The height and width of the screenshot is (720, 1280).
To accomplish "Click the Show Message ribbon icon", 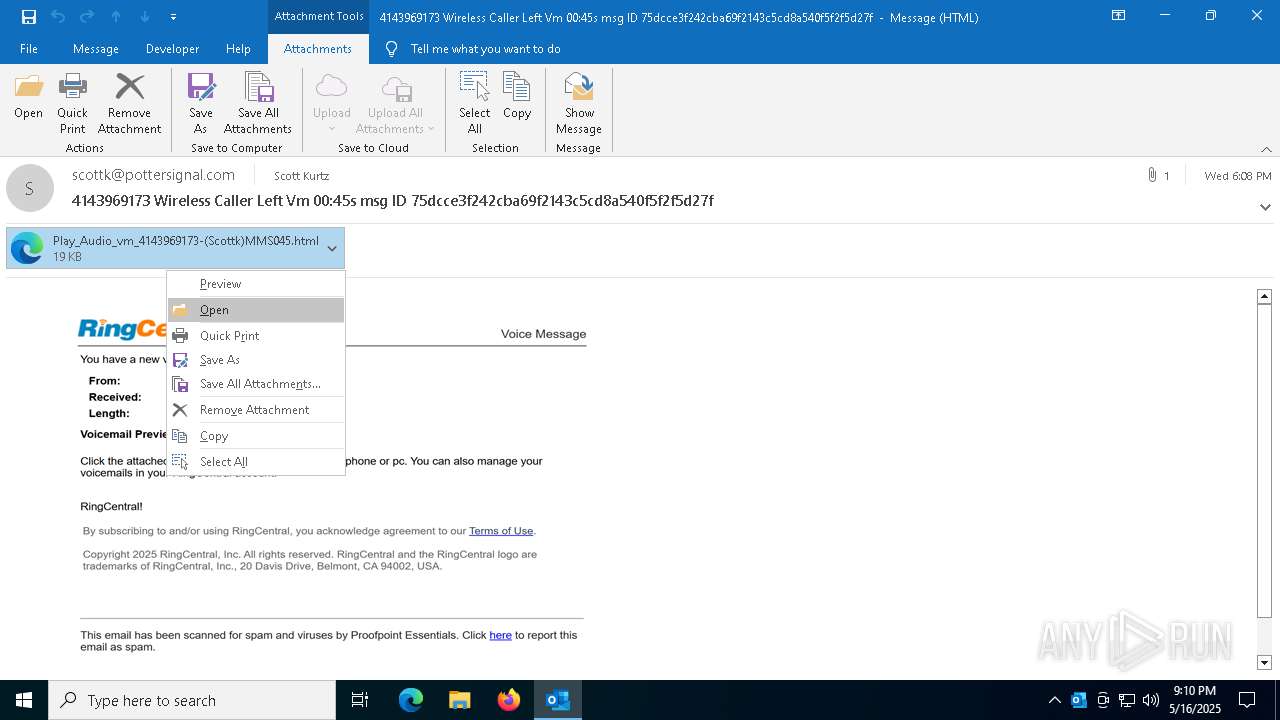I will click(x=579, y=103).
